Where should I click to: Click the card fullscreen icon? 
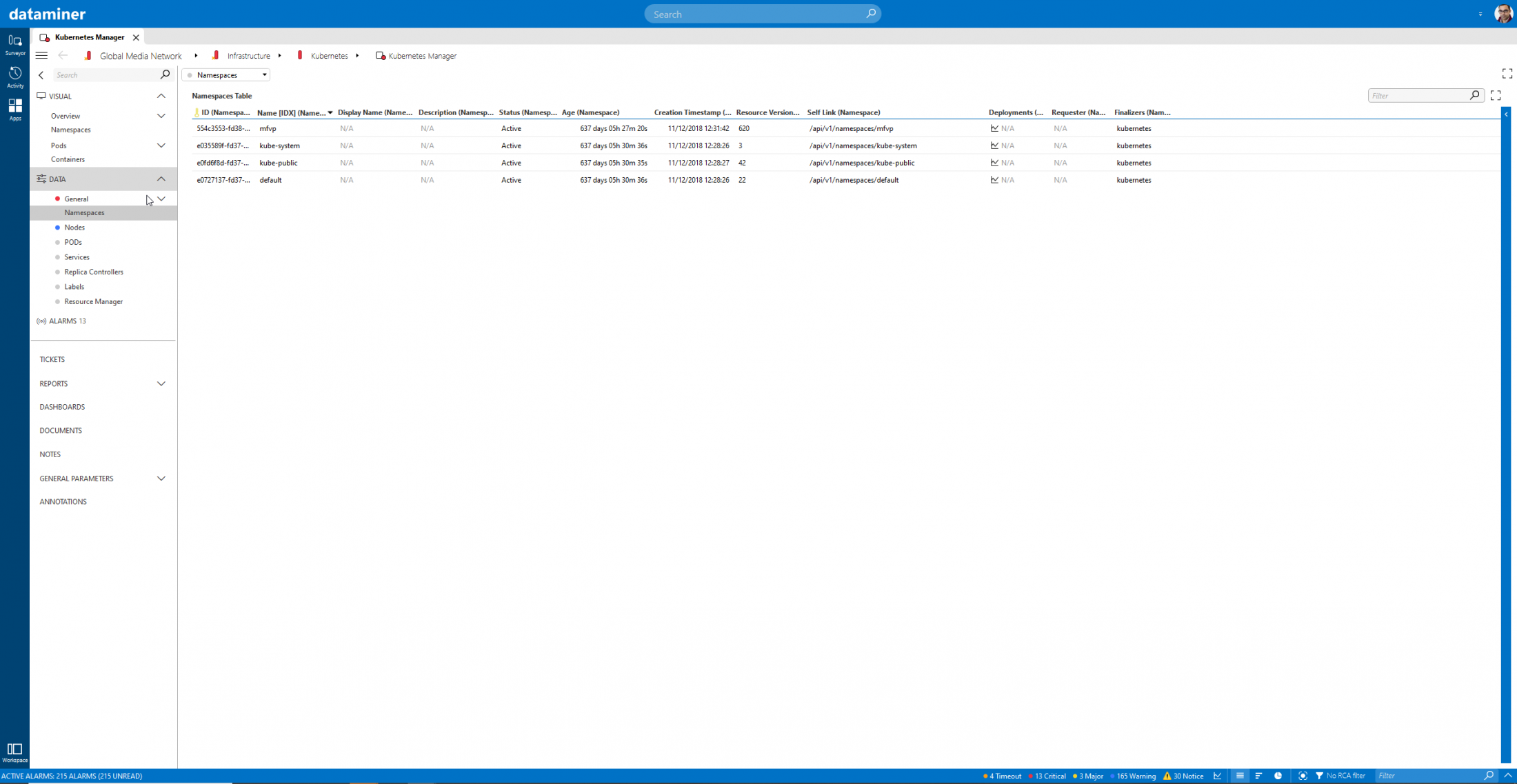1507,74
